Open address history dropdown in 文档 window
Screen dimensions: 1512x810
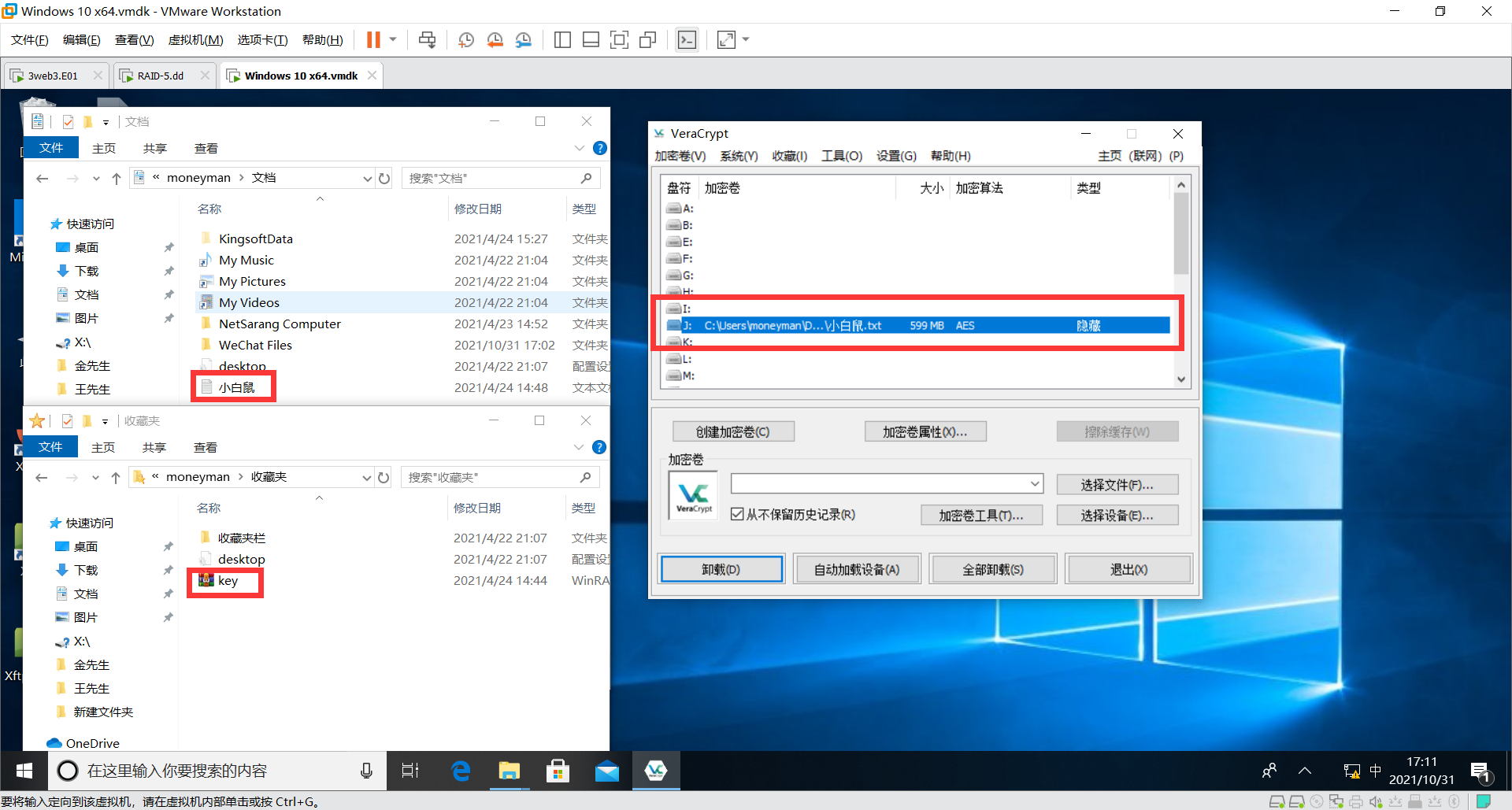coord(367,179)
